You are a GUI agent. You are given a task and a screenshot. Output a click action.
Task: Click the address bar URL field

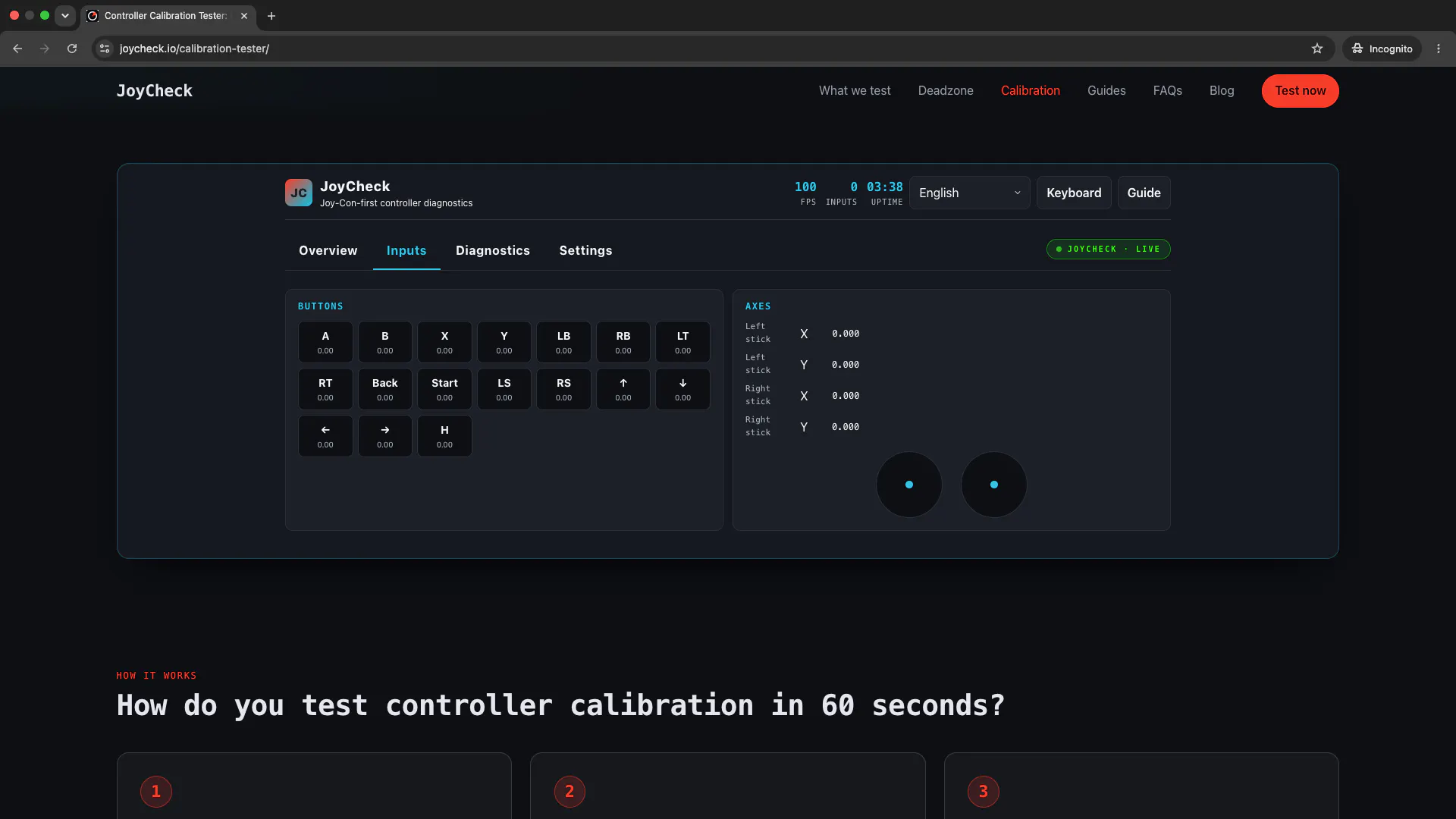713,49
